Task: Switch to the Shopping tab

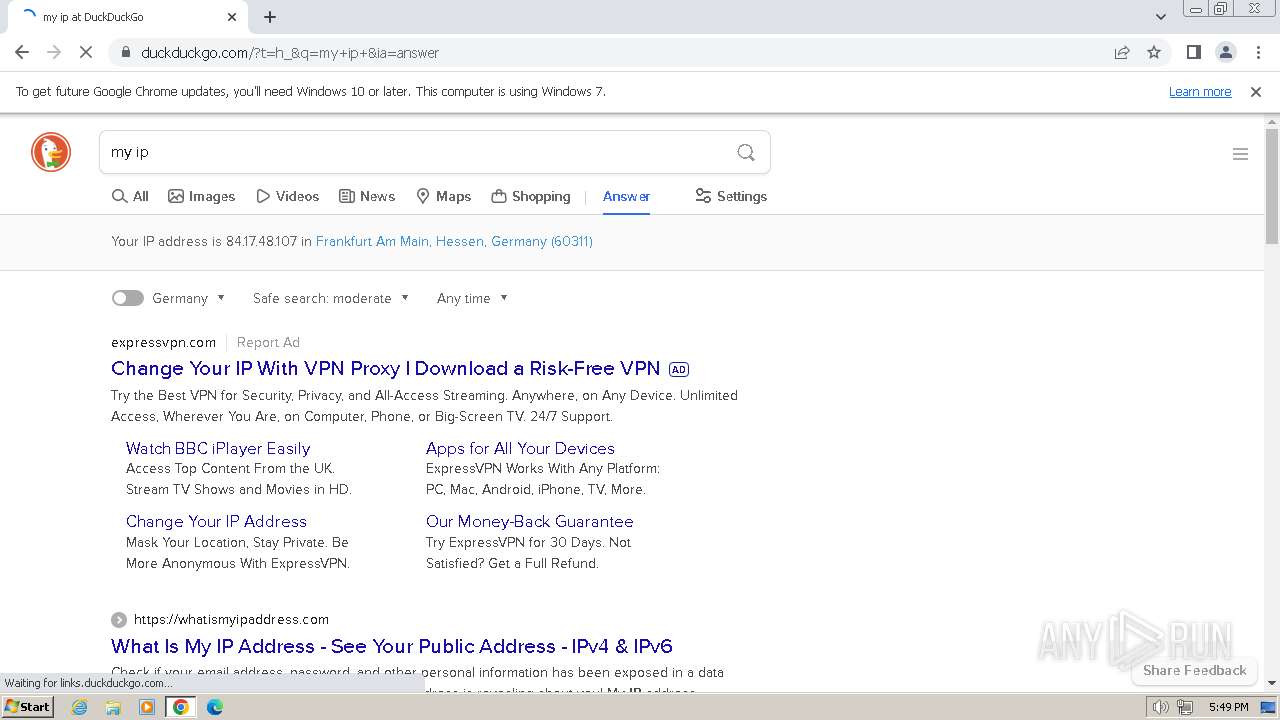Action: pyautogui.click(x=531, y=196)
